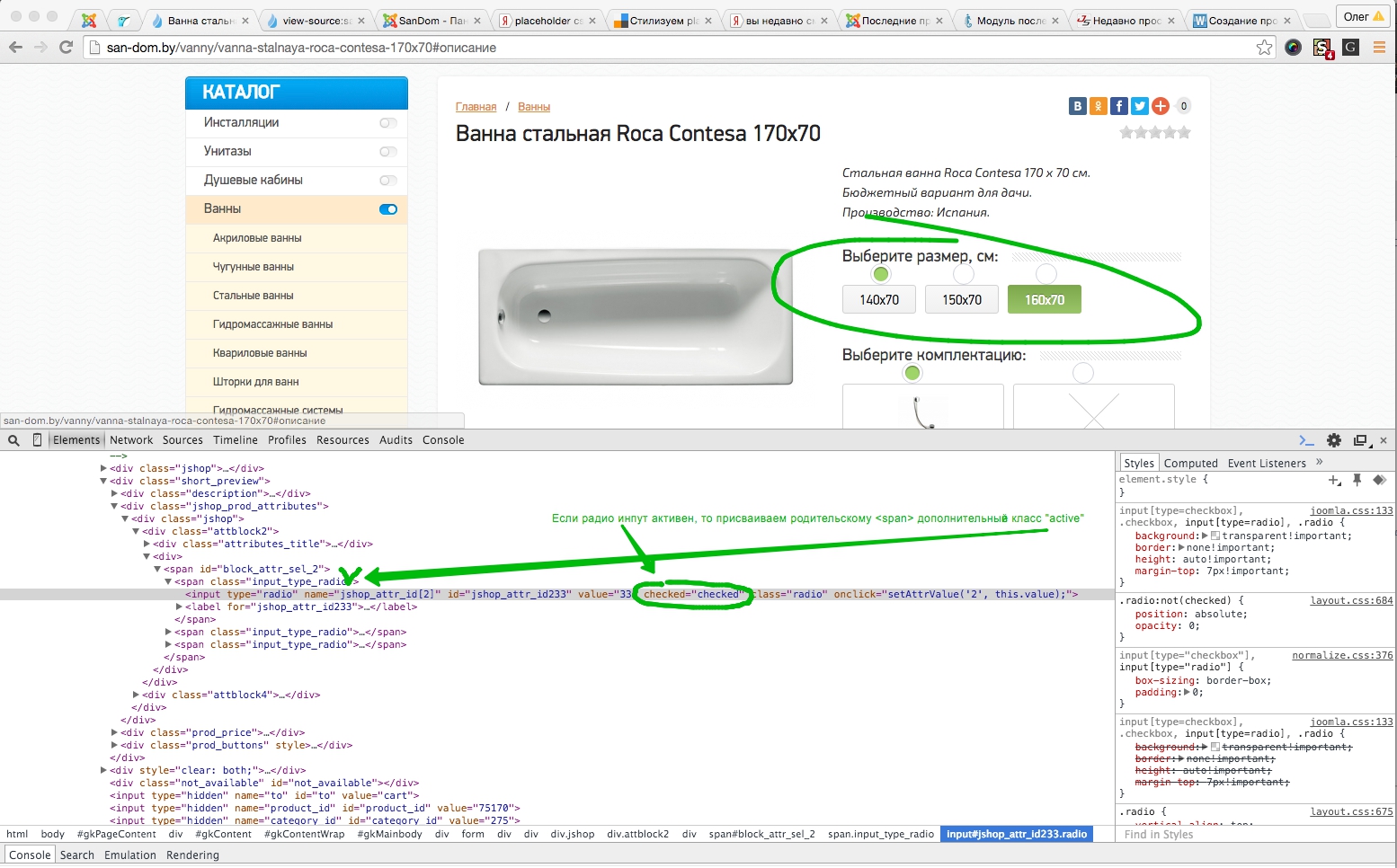This screenshot has height=868, width=1397.
Task: Select span.input_type_radio in the DevTools breadcrumb
Action: point(881,834)
